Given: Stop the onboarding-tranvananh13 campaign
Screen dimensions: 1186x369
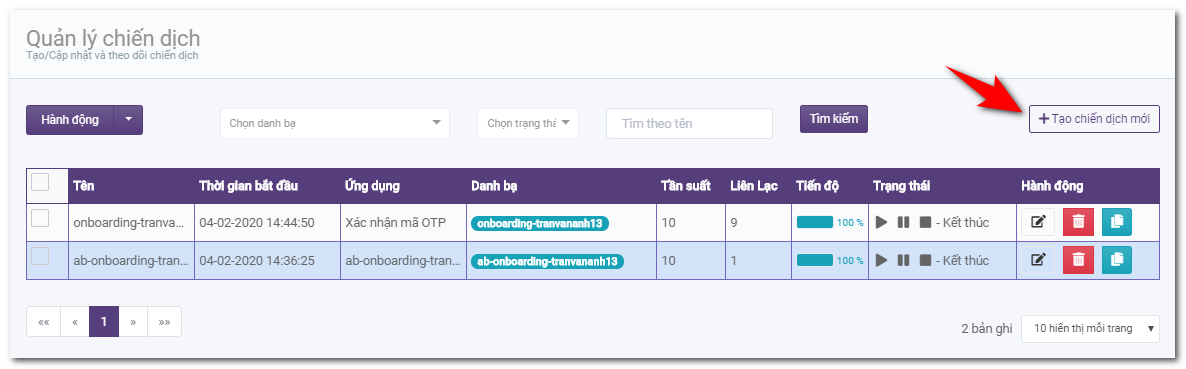Looking at the screenshot, I should coord(925,222).
